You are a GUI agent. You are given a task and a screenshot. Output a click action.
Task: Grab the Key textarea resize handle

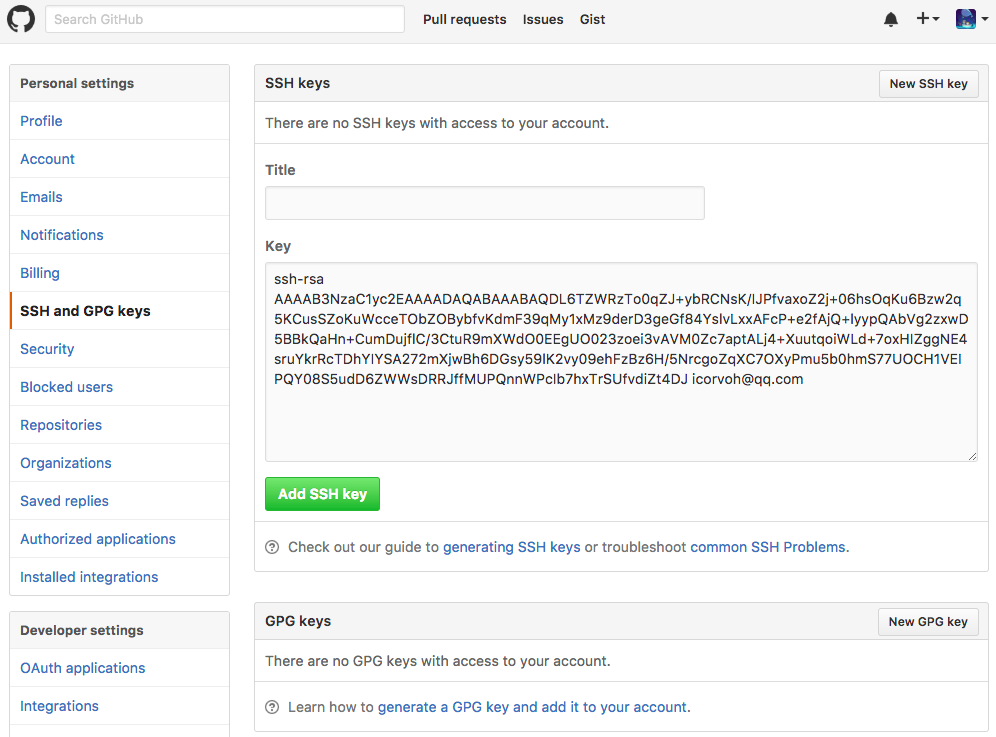[972, 456]
